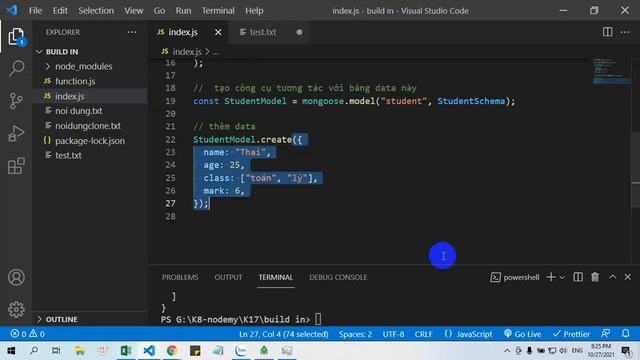Image resolution: width=640 pixels, height=360 pixels.
Task: Split the terminal panel
Action: point(578,277)
